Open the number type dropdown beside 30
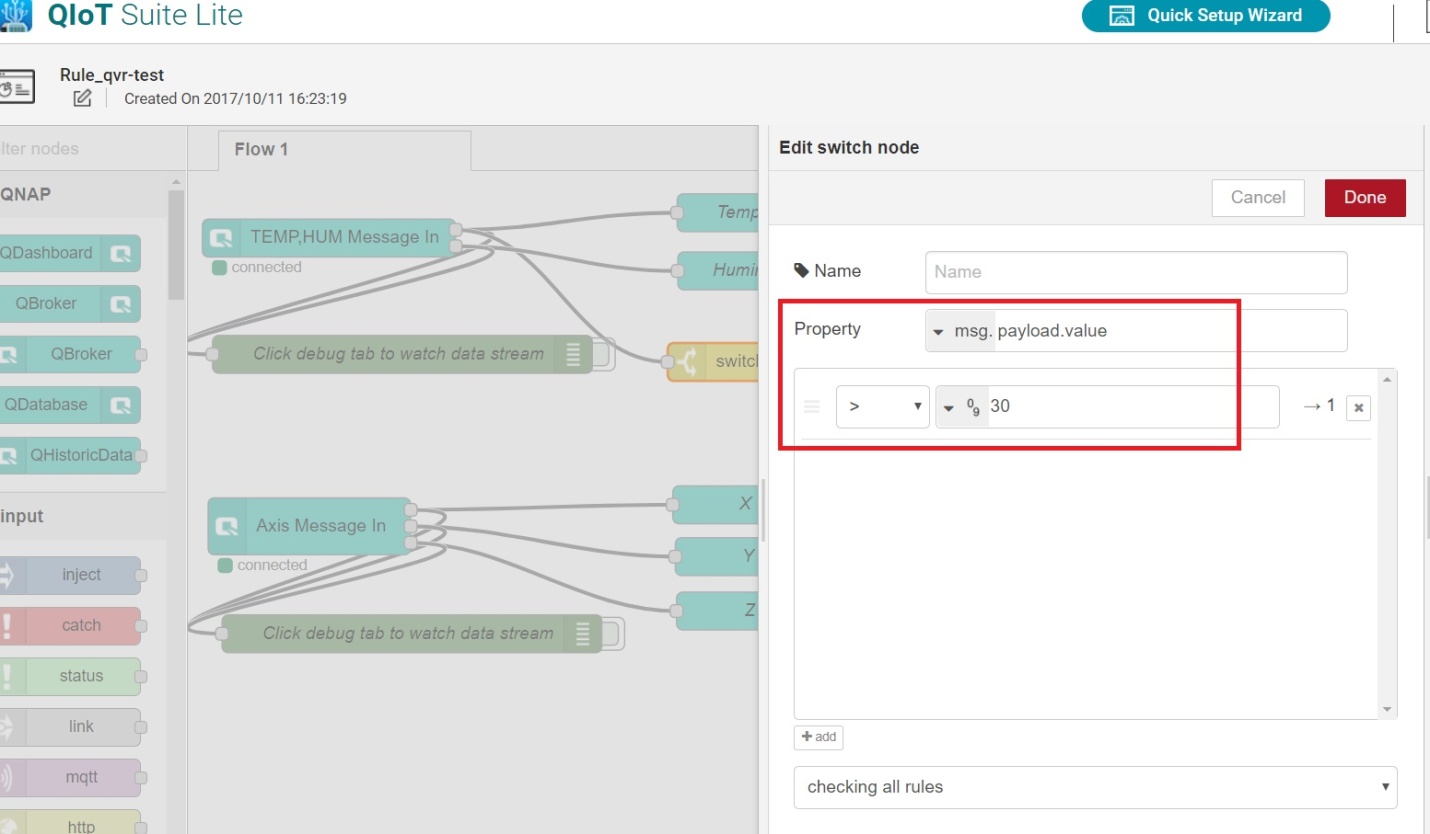Viewport: 1430px width, 834px height. point(961,407)
